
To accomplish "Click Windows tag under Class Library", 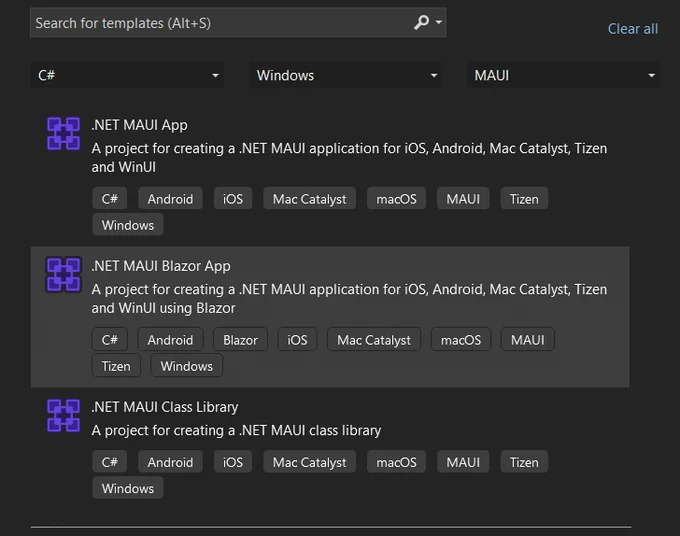I will pyautogui.click(x=128, y=488).
